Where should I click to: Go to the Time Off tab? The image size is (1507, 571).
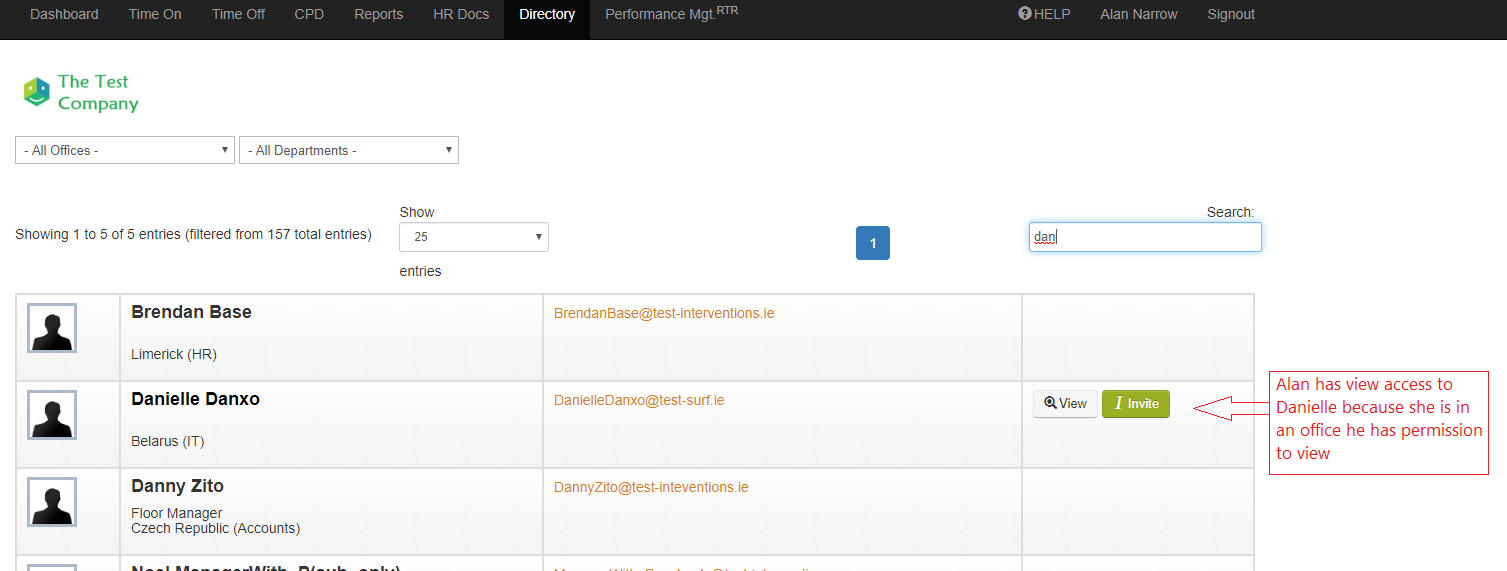238,15
